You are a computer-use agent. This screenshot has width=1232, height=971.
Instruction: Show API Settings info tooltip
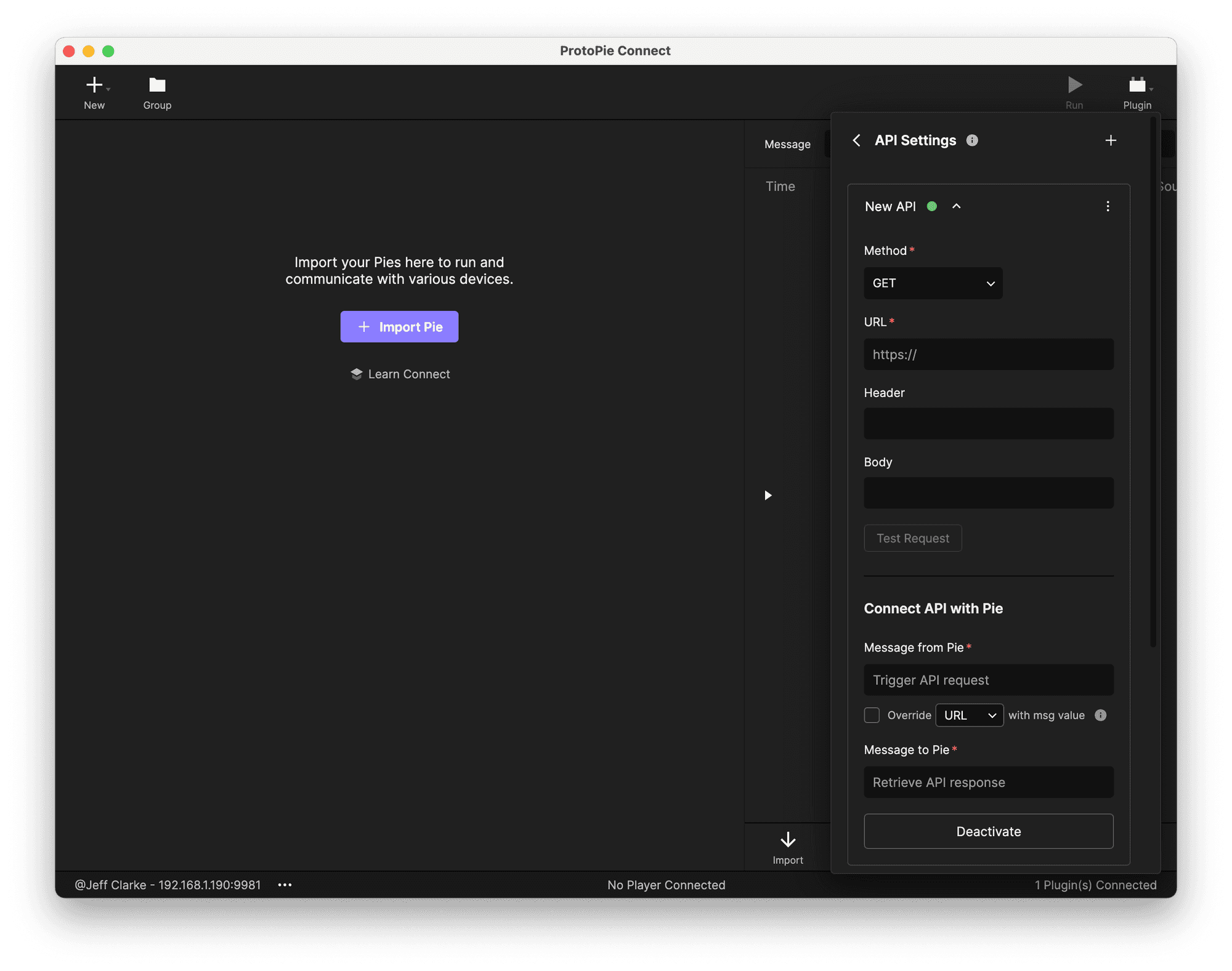[972, 140]
